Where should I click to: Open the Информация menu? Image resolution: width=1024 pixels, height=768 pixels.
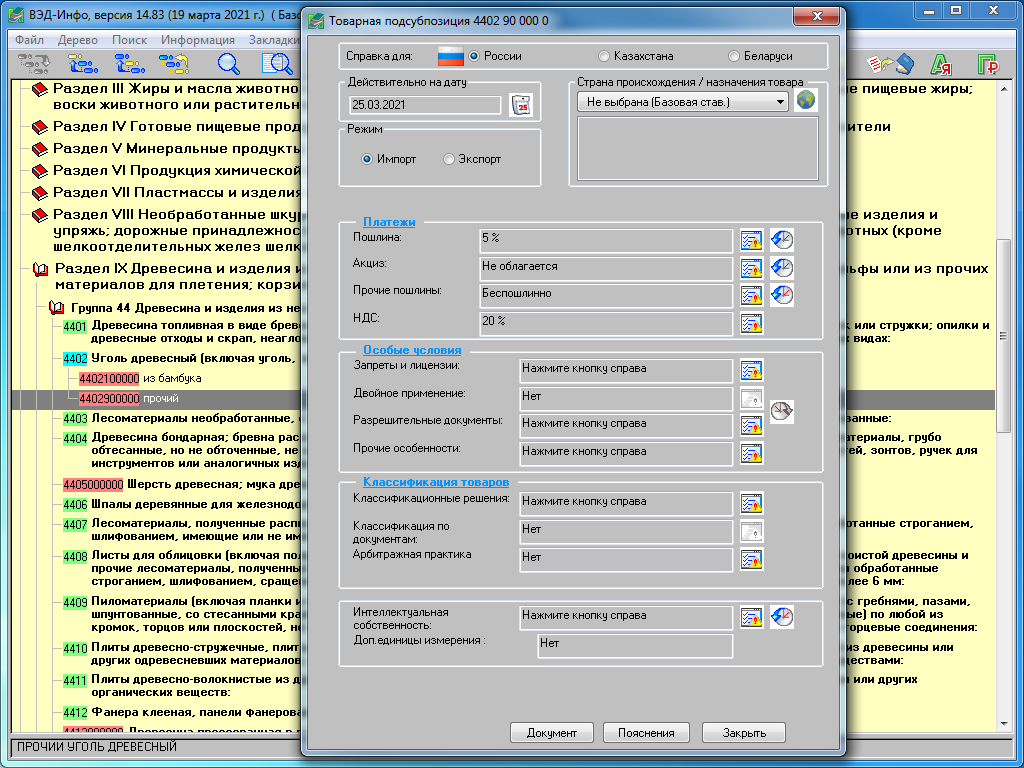[197, 40]
